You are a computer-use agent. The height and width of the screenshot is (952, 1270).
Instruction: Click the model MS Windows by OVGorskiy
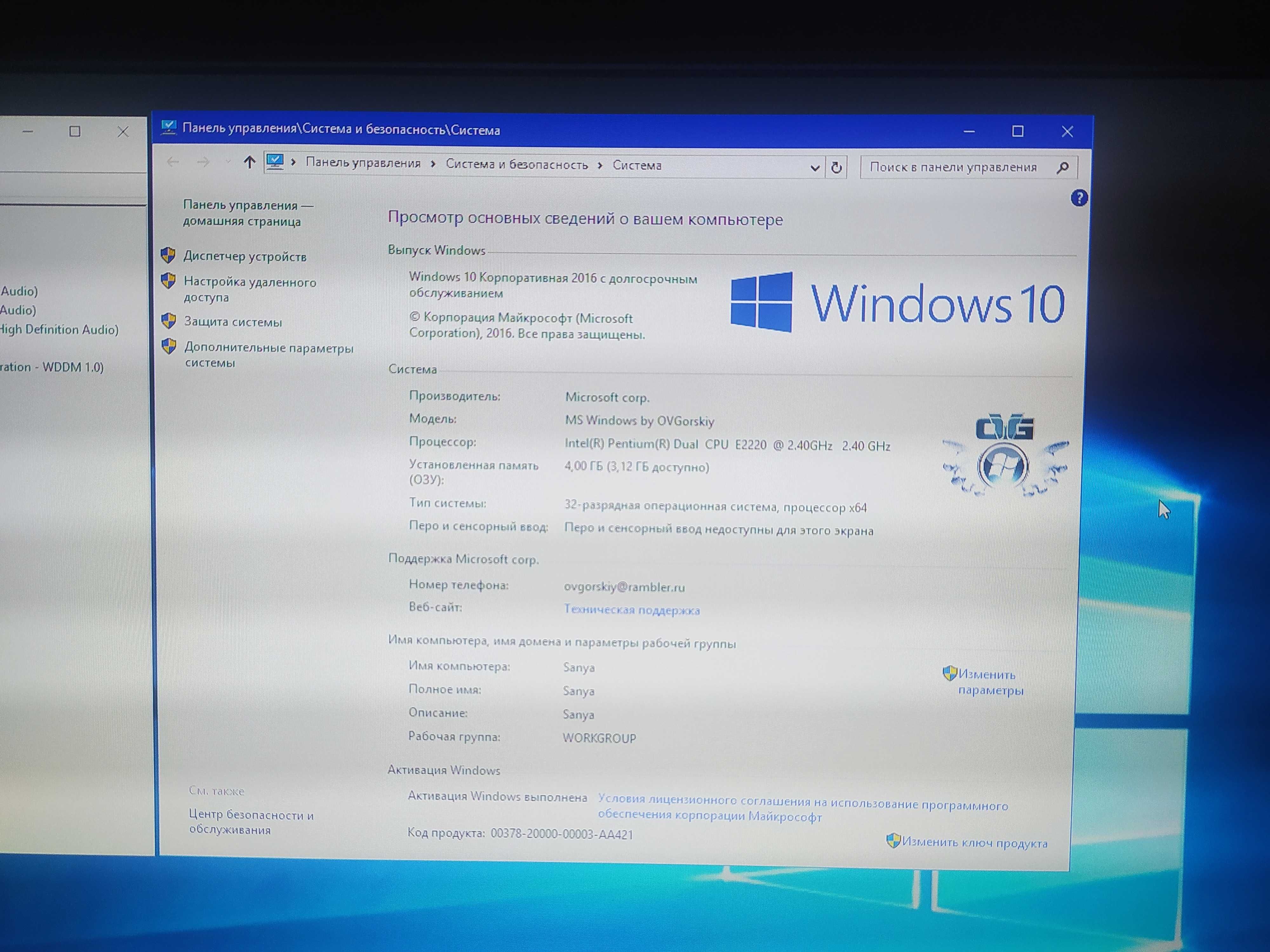click(639, 420)
